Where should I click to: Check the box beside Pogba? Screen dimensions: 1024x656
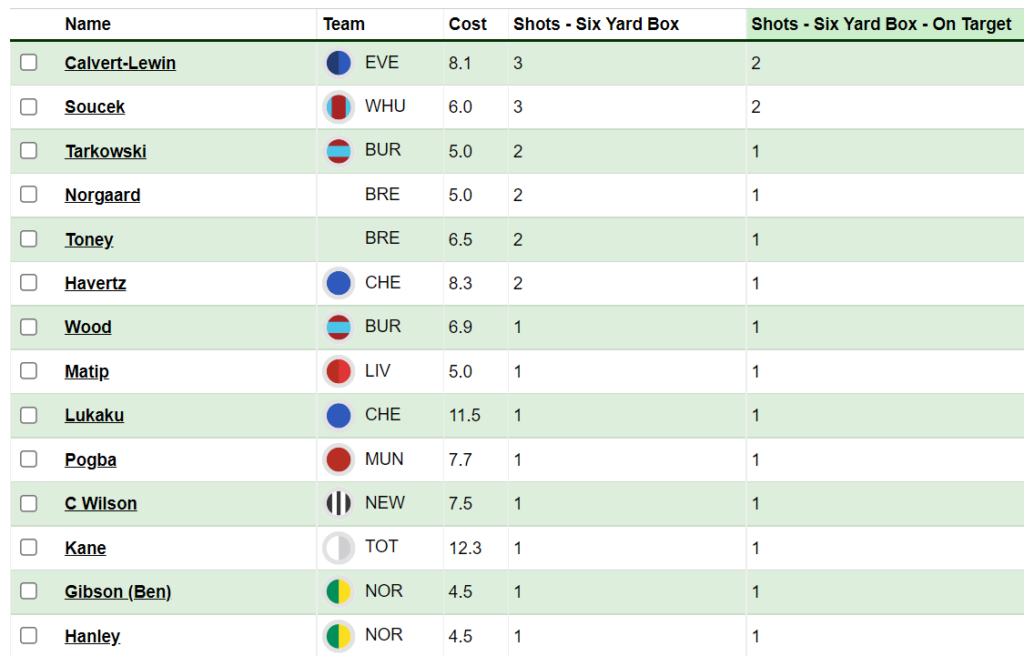pos(29,459)
